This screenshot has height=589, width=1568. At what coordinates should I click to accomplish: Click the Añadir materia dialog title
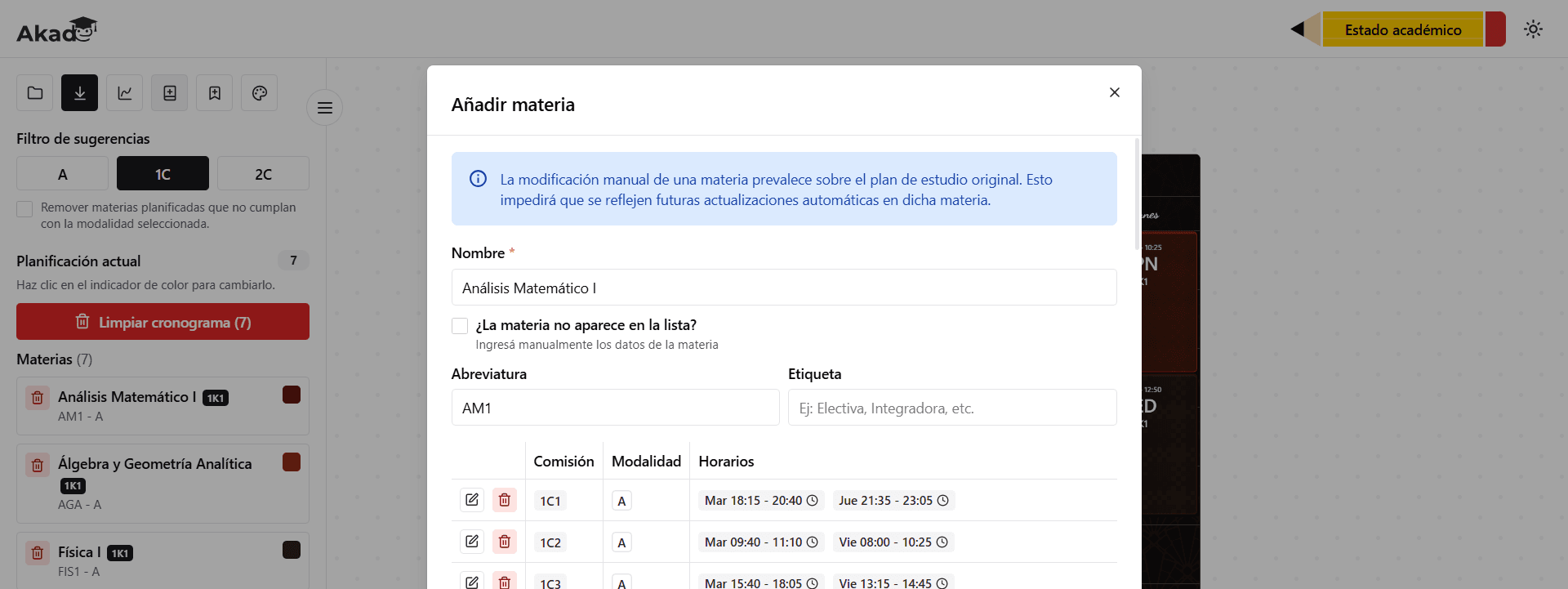513,105
